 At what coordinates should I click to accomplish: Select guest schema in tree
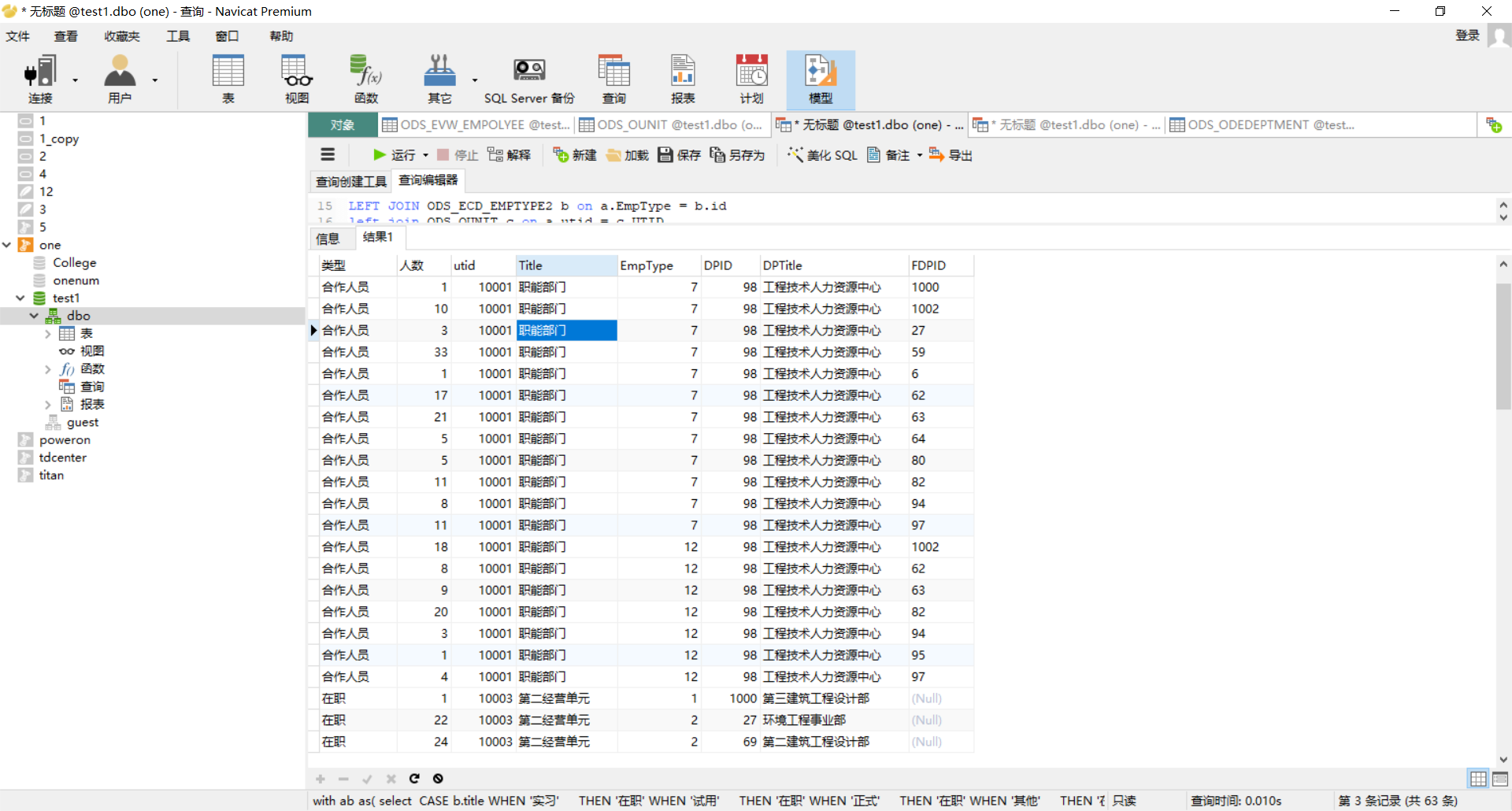click(82, 422)
